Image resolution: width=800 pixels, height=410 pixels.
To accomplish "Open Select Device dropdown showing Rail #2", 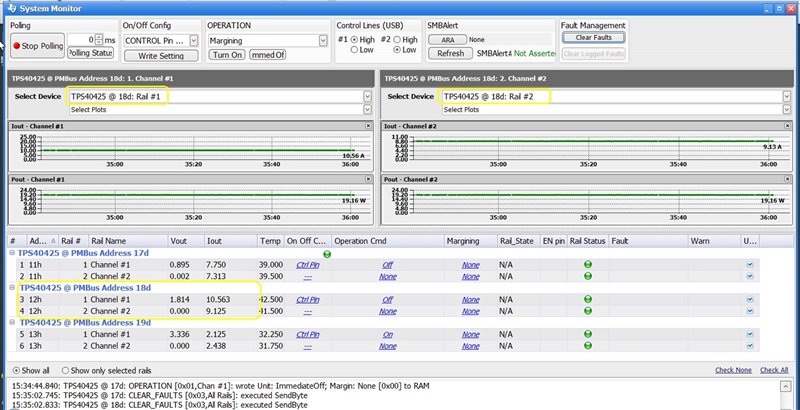I will tap(786, 96).
